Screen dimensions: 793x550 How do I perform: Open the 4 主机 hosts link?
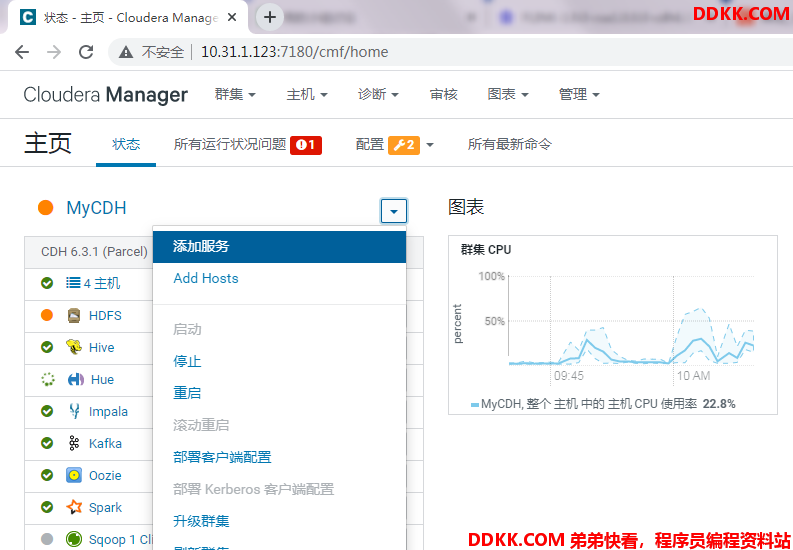pos(102,283)
